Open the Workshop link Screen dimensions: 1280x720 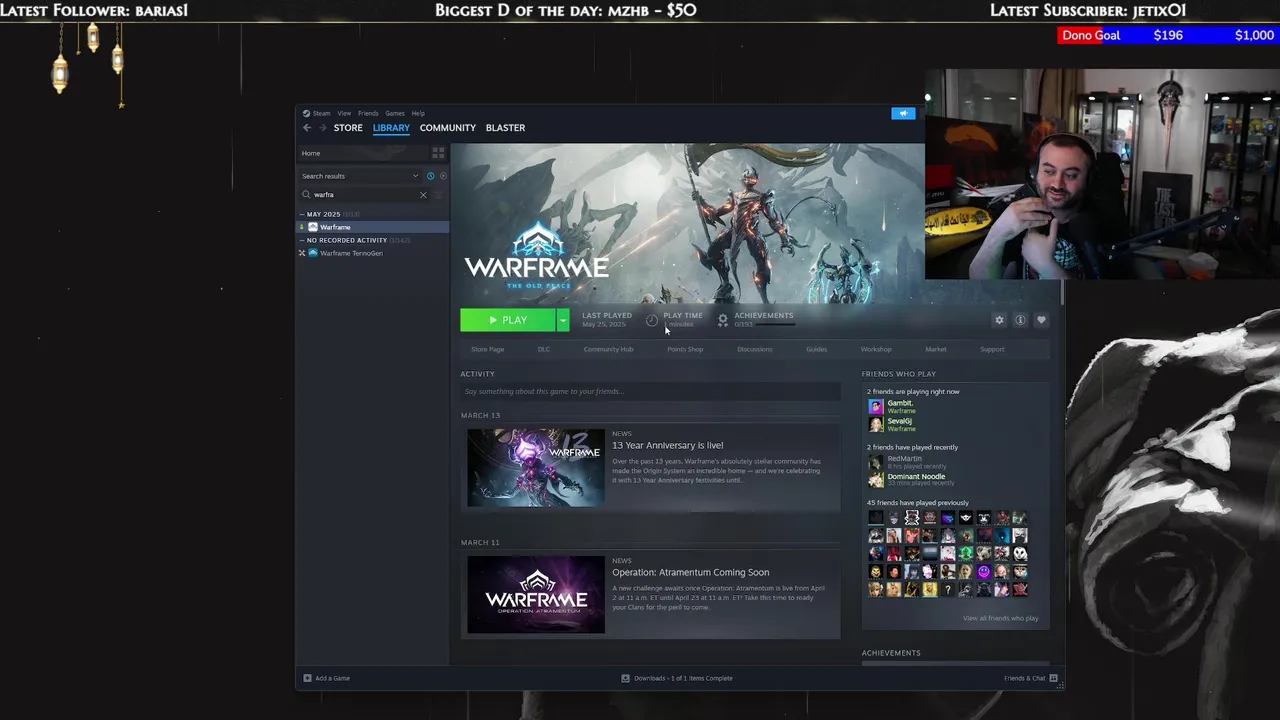coord(876,349)
